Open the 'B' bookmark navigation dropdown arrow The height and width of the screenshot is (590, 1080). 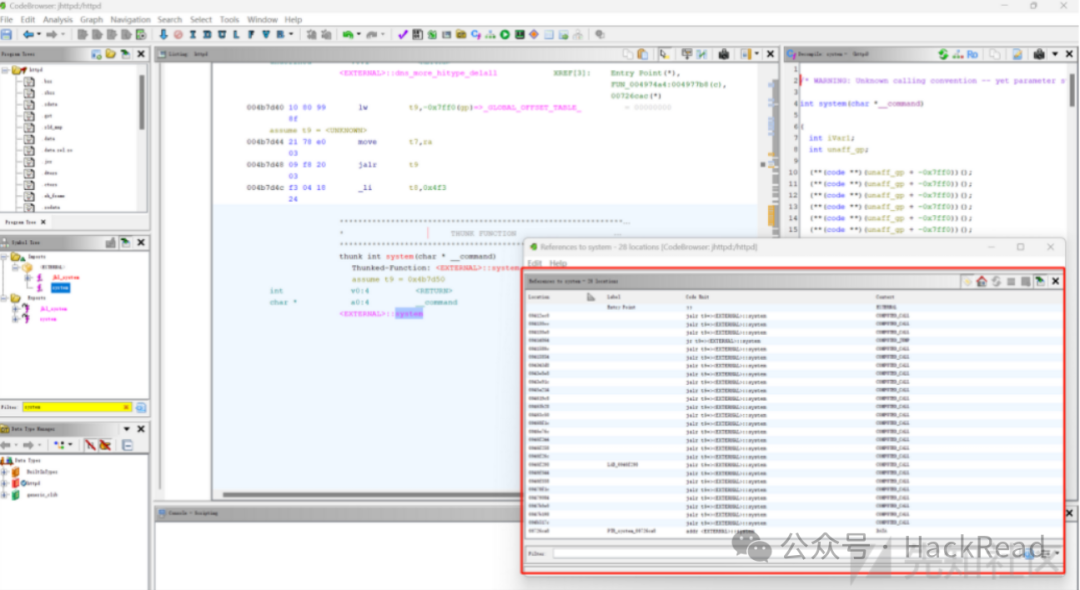pyautogui.click(x=291, y=34)
